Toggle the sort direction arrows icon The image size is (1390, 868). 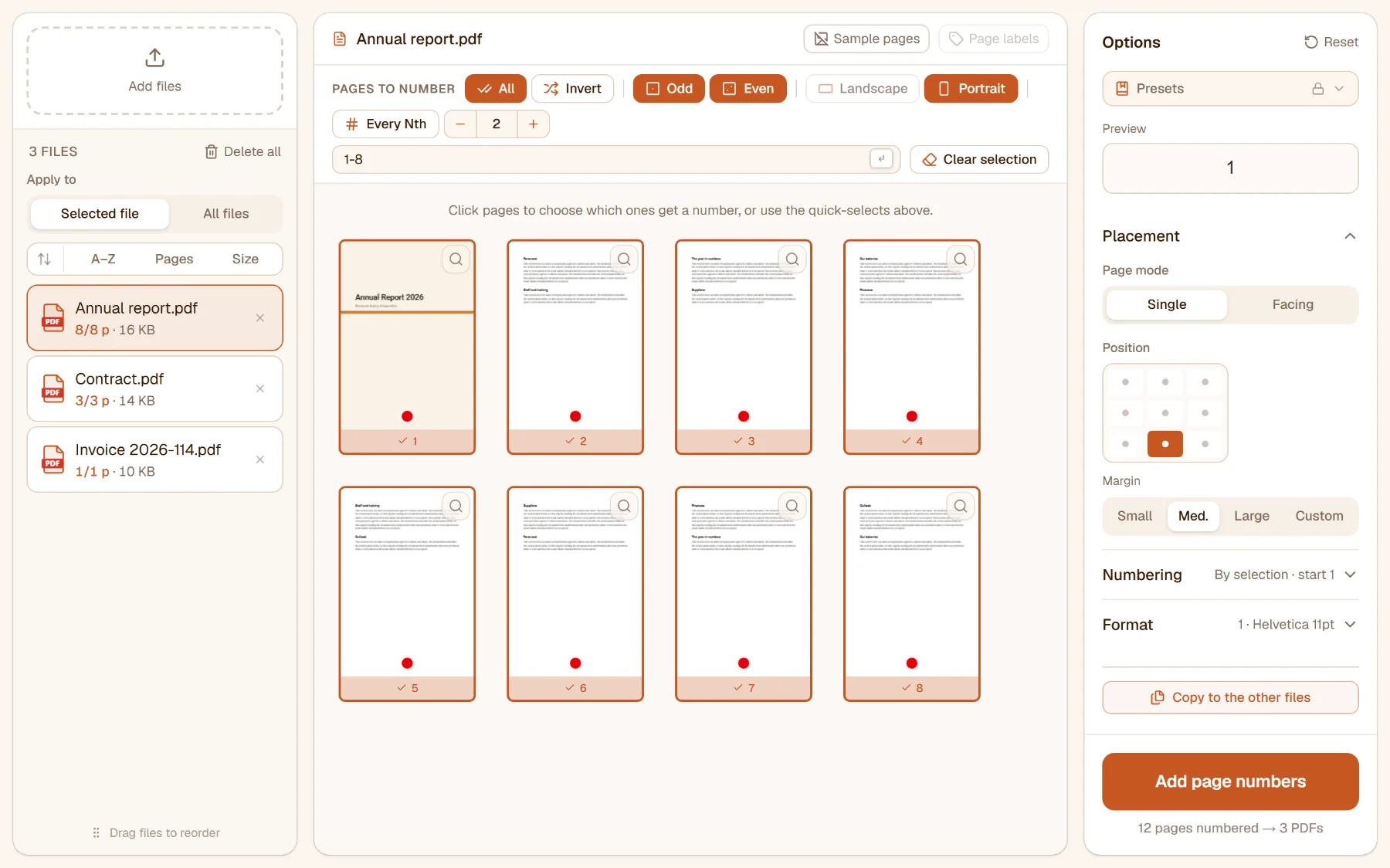click(x=45, y=259)
